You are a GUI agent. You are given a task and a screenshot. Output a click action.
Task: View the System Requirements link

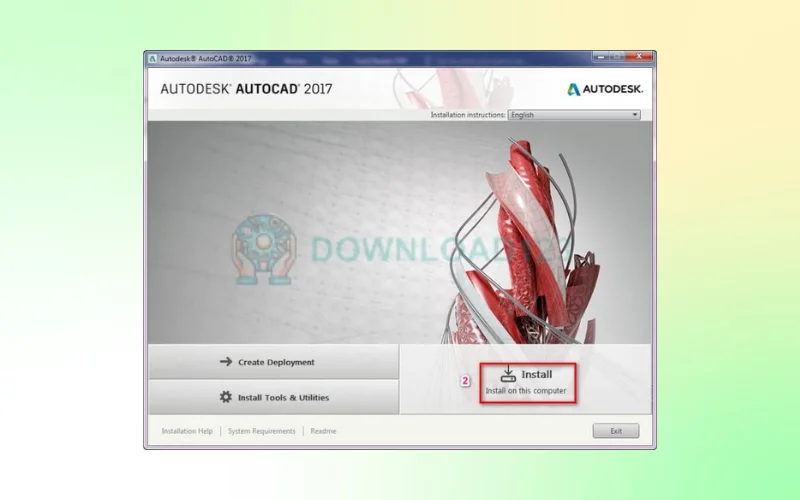click(x=261, y=431)
